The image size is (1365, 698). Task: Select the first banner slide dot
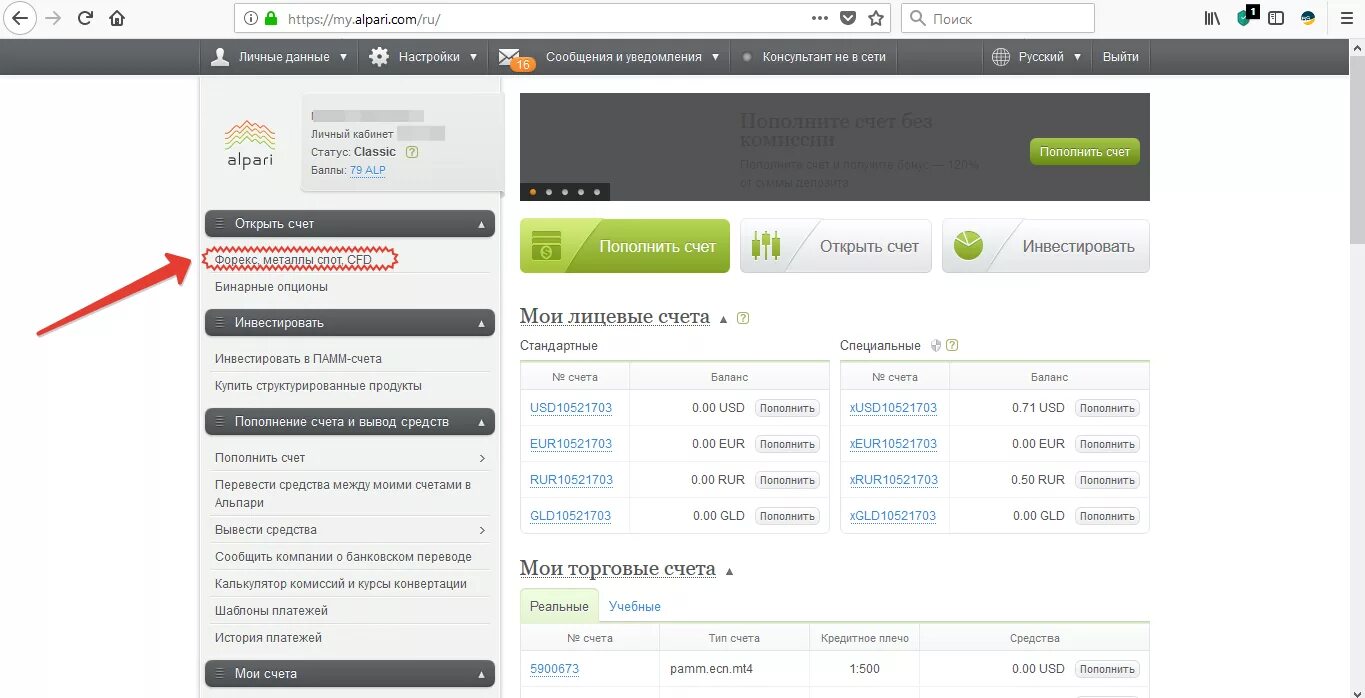(x=533, y=191)
